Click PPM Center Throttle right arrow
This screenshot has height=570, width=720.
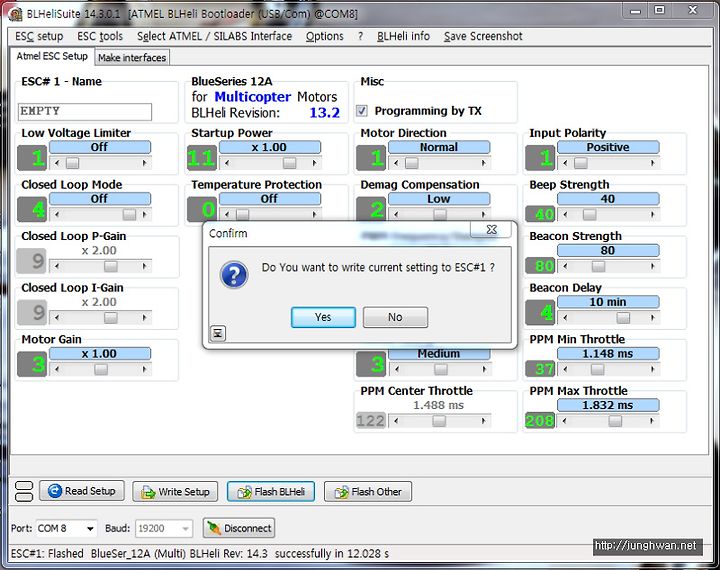[484, 420]
